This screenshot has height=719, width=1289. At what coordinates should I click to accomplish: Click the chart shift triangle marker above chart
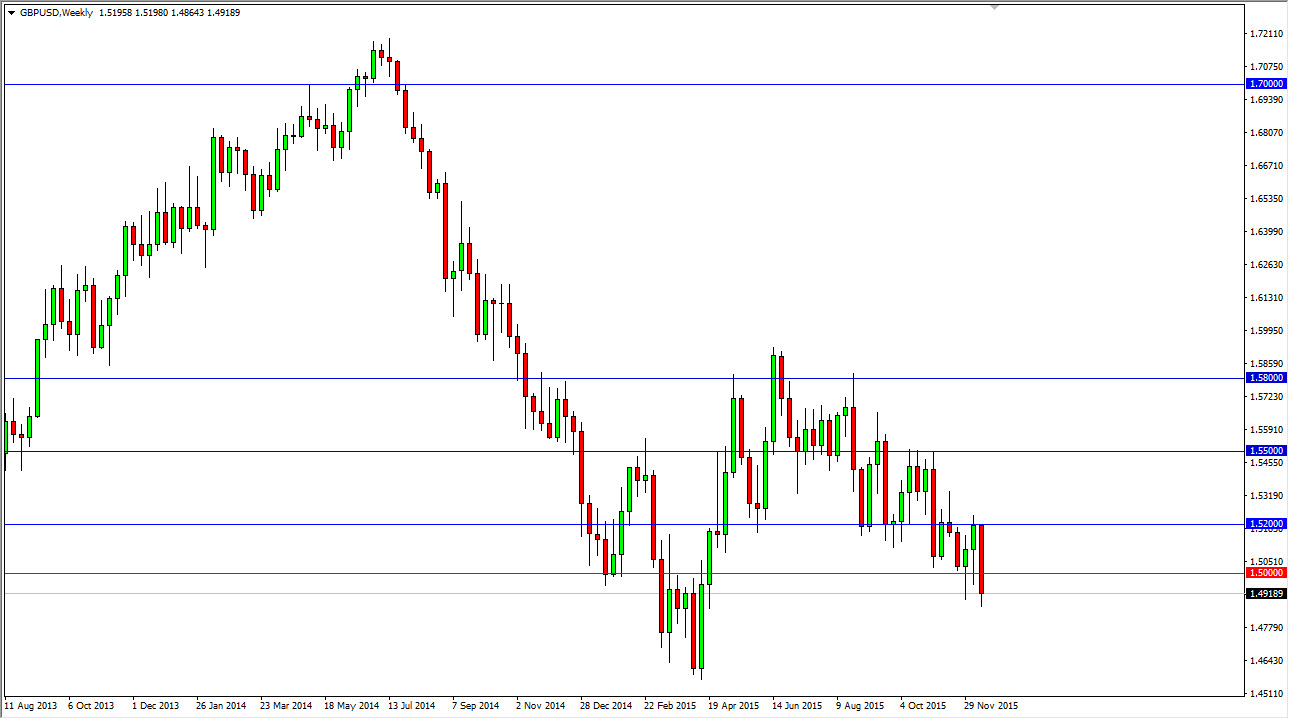(994, 8)
